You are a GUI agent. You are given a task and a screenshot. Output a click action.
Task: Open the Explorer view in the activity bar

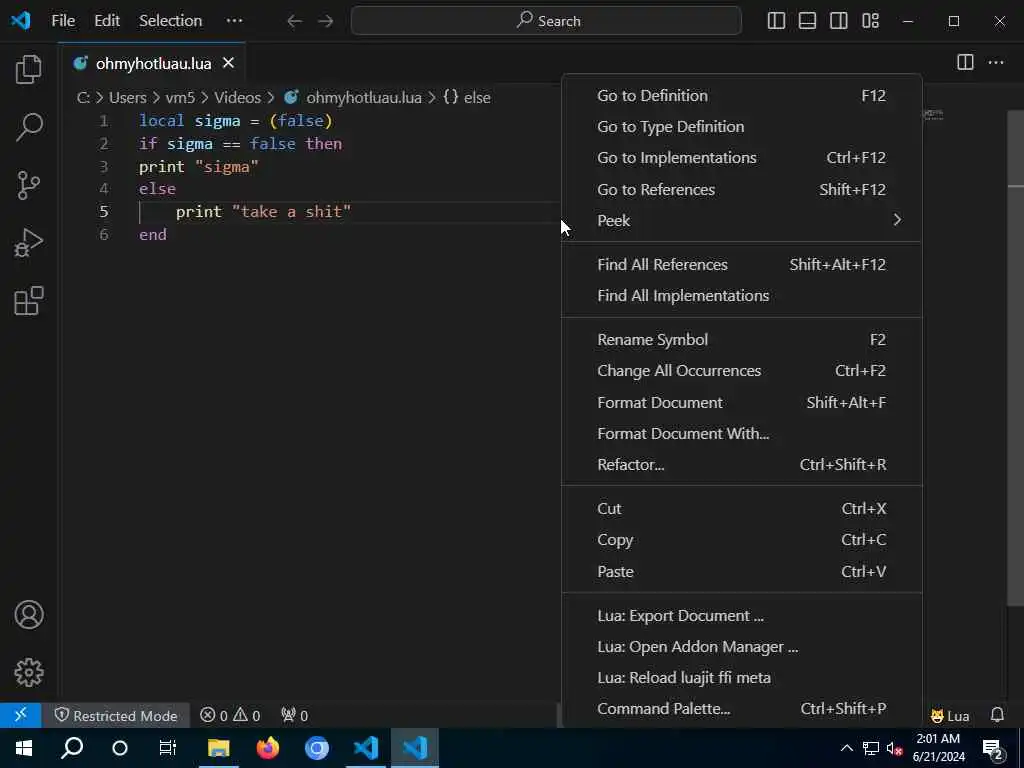[x=29, y=69]
